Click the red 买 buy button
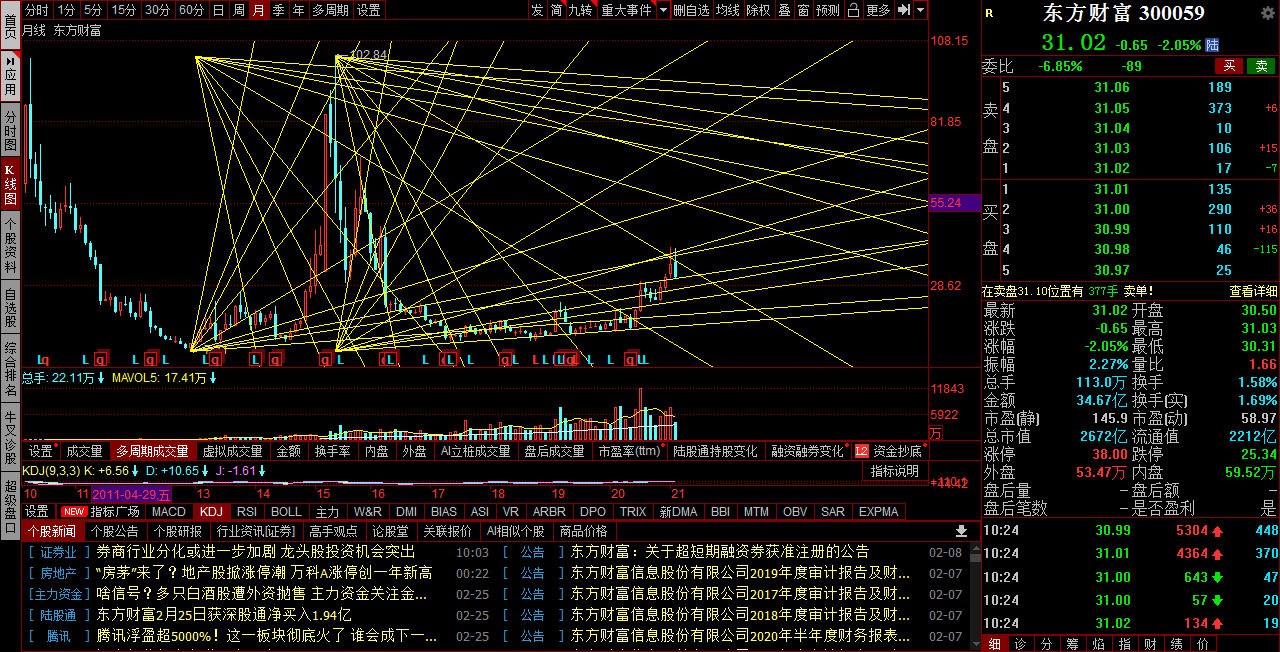Image resolution: width=1280 pixels, height=652 pixels. [1229, 66]
